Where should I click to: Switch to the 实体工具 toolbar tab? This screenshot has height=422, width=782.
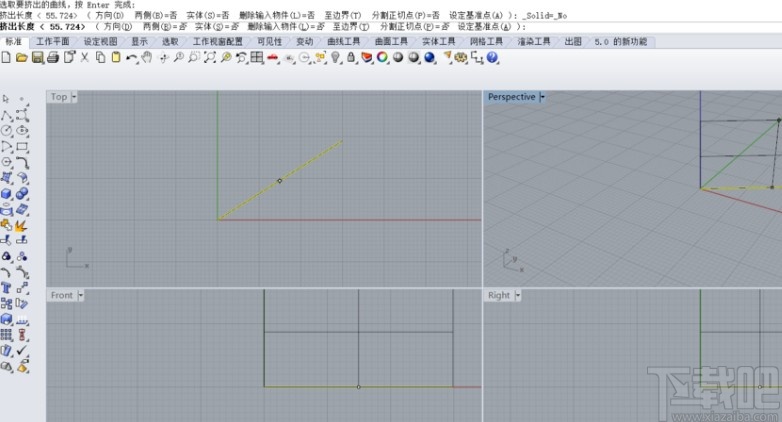[438, 41]
